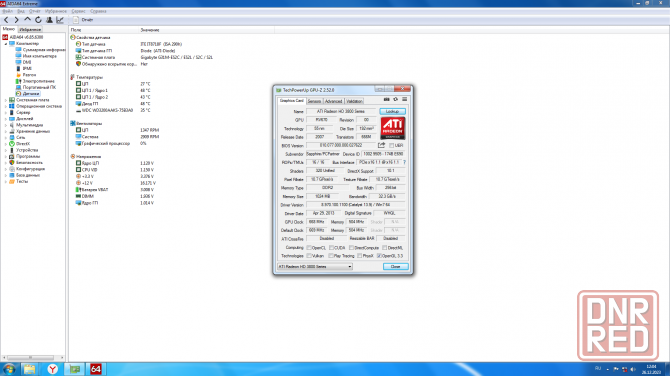This screenshot has height=376, width=670.
Task: Click BIOS export share icon in GPU-Z
Action: [x=381, y=145]
